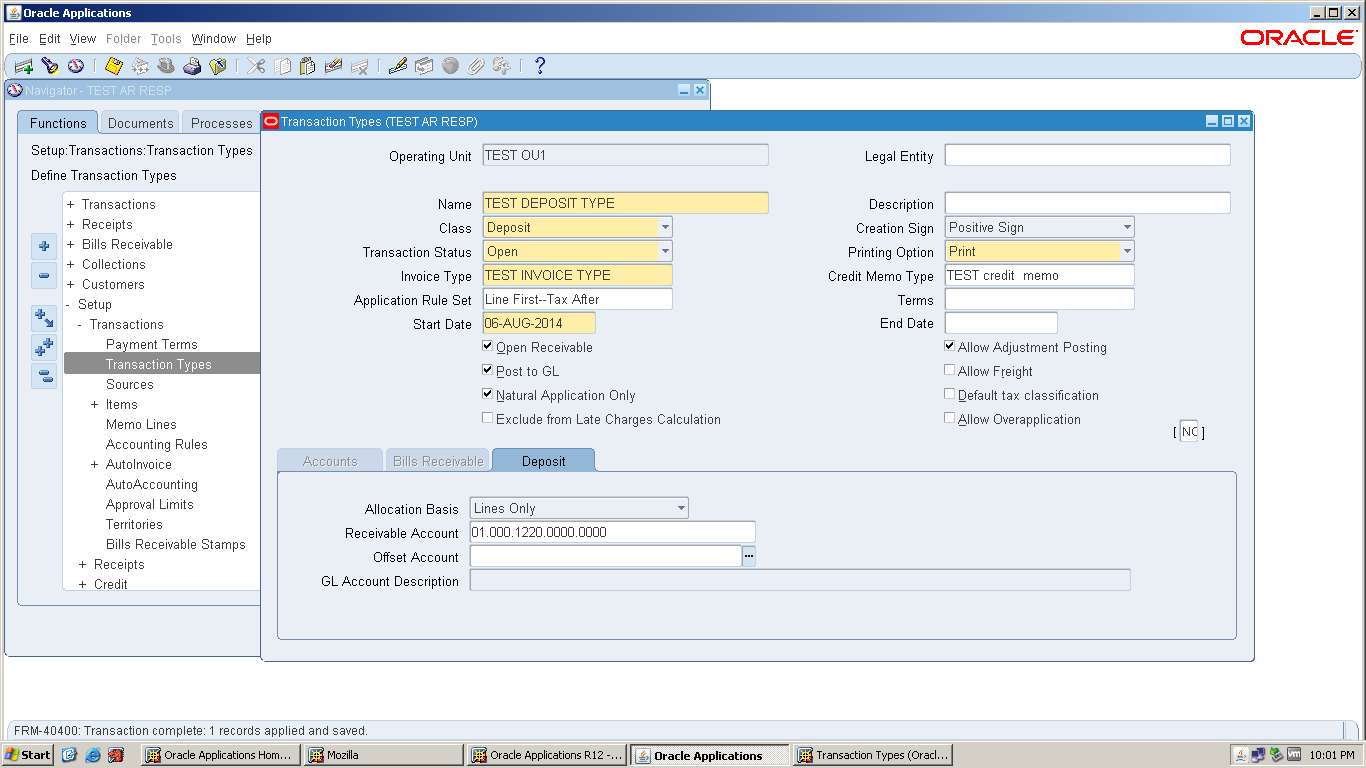Click the Navigator collapse minus button
This screenshot has width=1366, height=768.
click(x=44, y=276)
